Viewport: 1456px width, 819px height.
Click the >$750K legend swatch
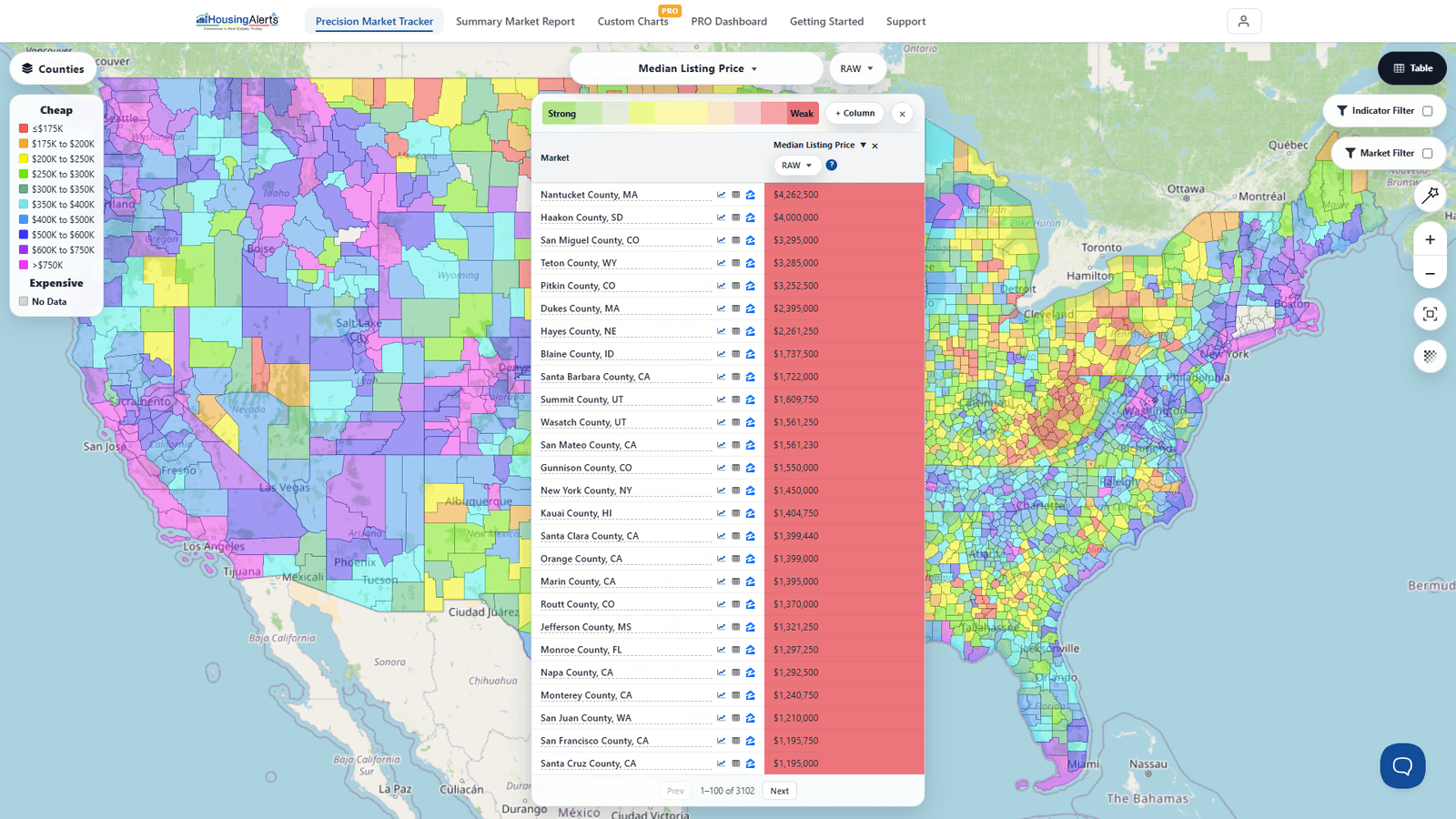point(24,265)
